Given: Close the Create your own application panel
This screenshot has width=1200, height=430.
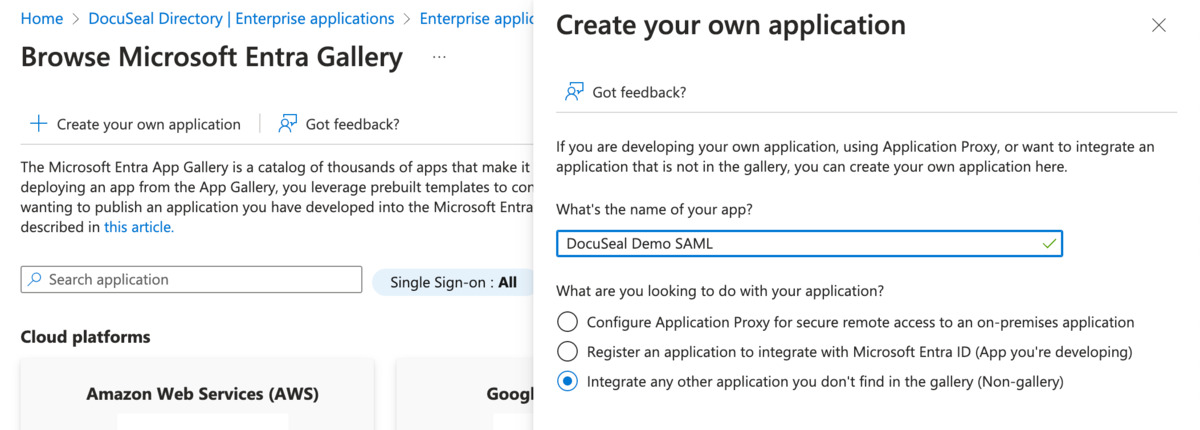Looking at the screenshot, I should tap(1159, 26).
